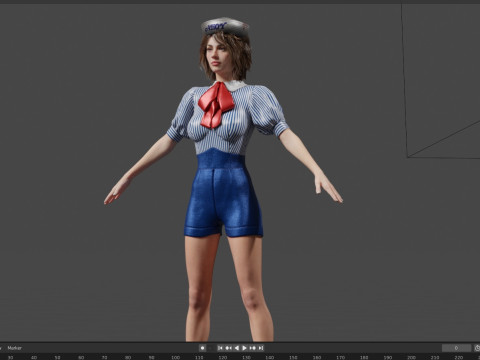This screenshot has width=480, height=360.
Task: Select the sailor hat on the character
Action: pyautogui.click(x=225, y=26)
